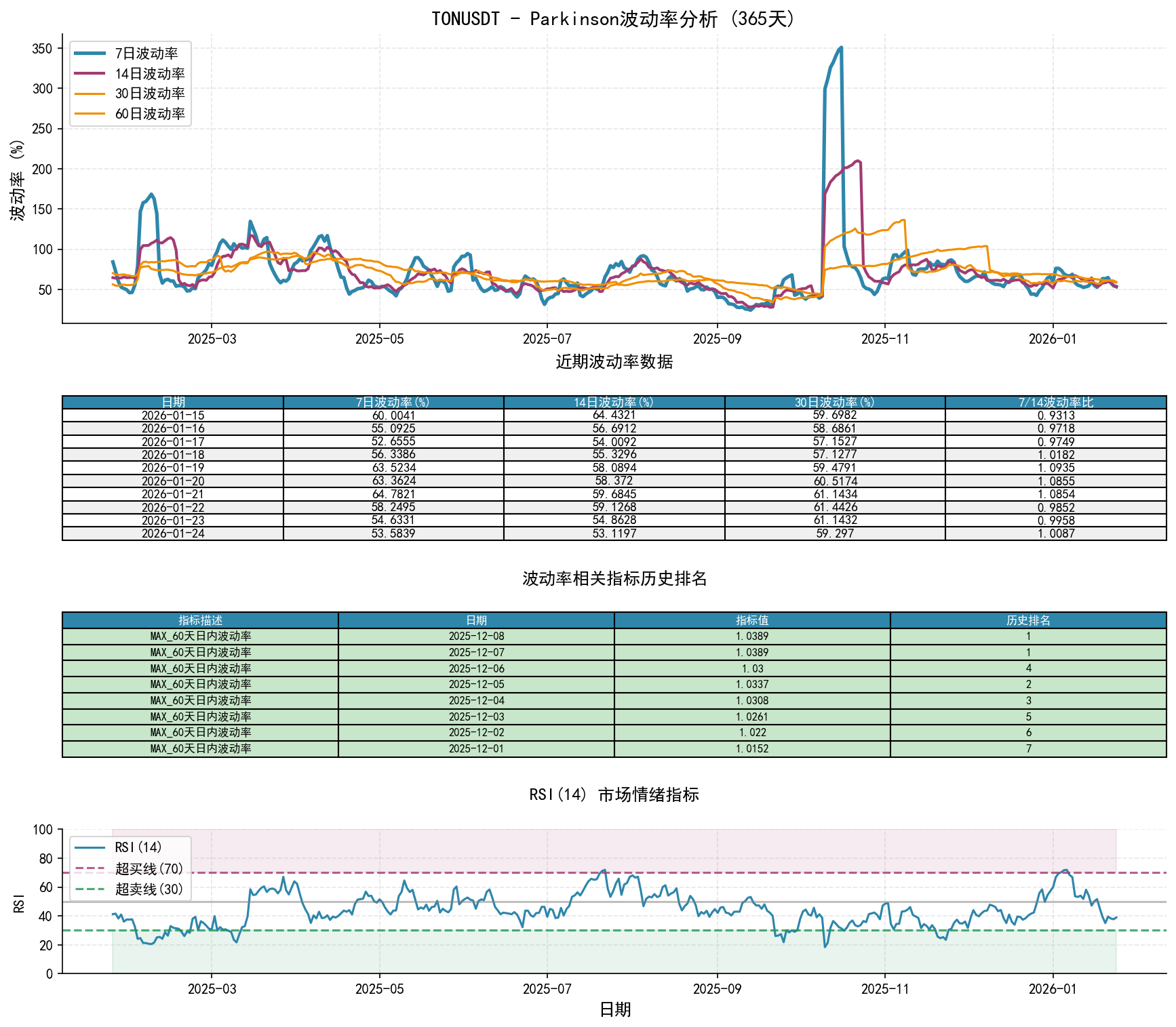Click the 波动率 (%) y-axis label
Screen dimensions: 1176x1027
click(18, 180)
